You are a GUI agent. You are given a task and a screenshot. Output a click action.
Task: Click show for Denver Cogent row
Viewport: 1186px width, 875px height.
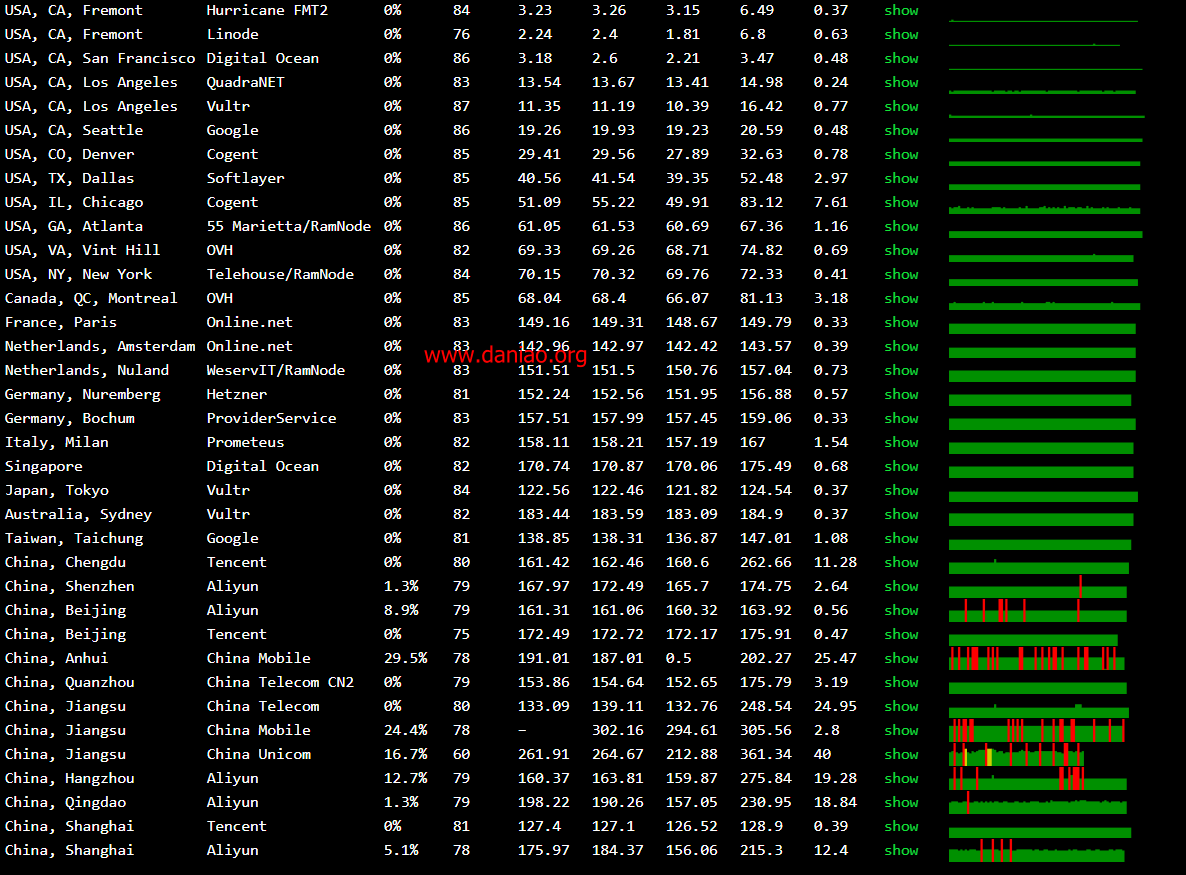coord(901,154)
